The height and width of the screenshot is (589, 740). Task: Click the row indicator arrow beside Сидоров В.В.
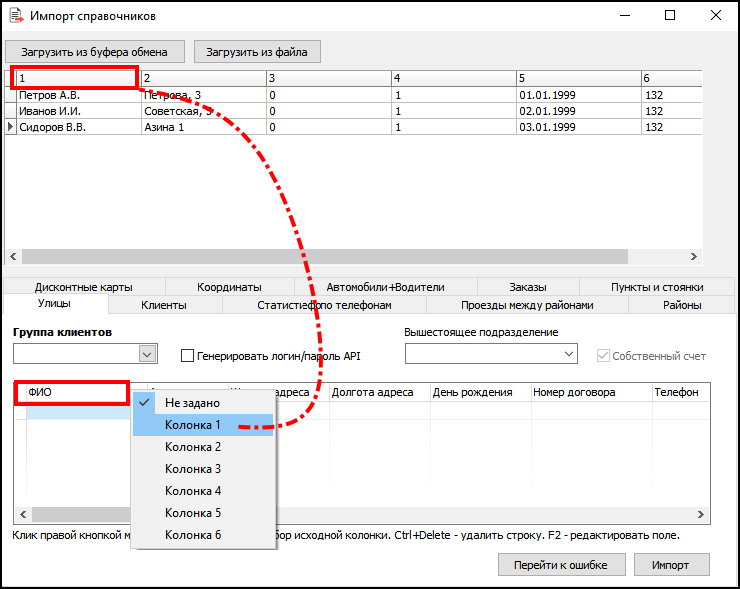11,128
